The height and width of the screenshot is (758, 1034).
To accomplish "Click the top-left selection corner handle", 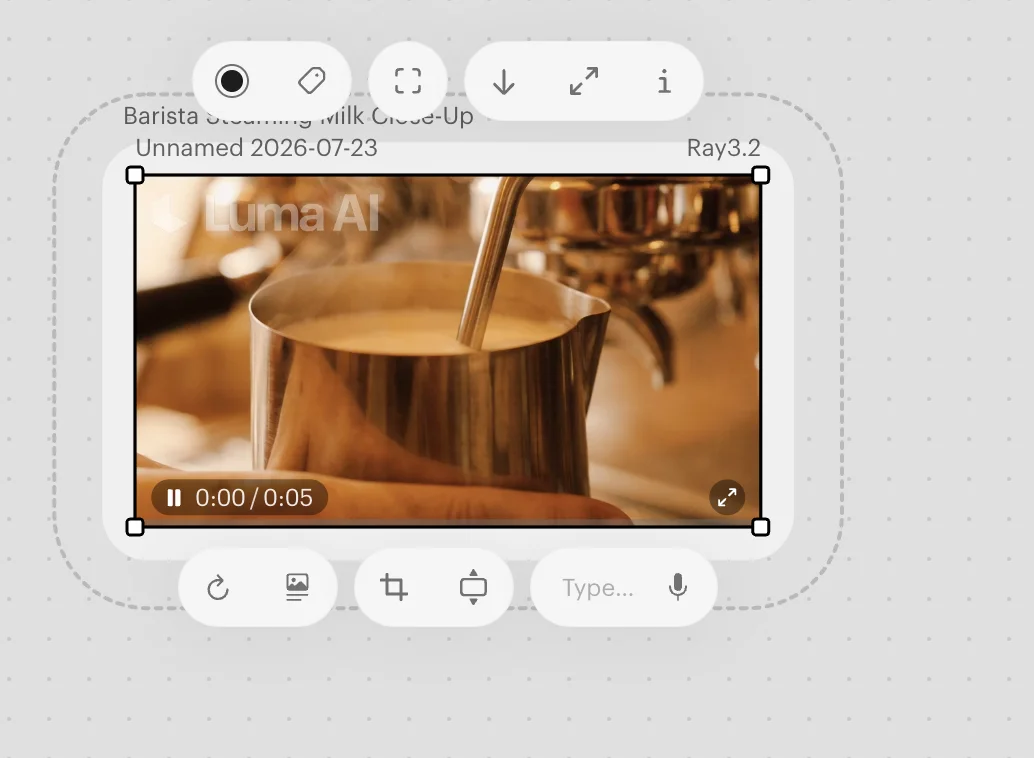I will tap(135, 175).
